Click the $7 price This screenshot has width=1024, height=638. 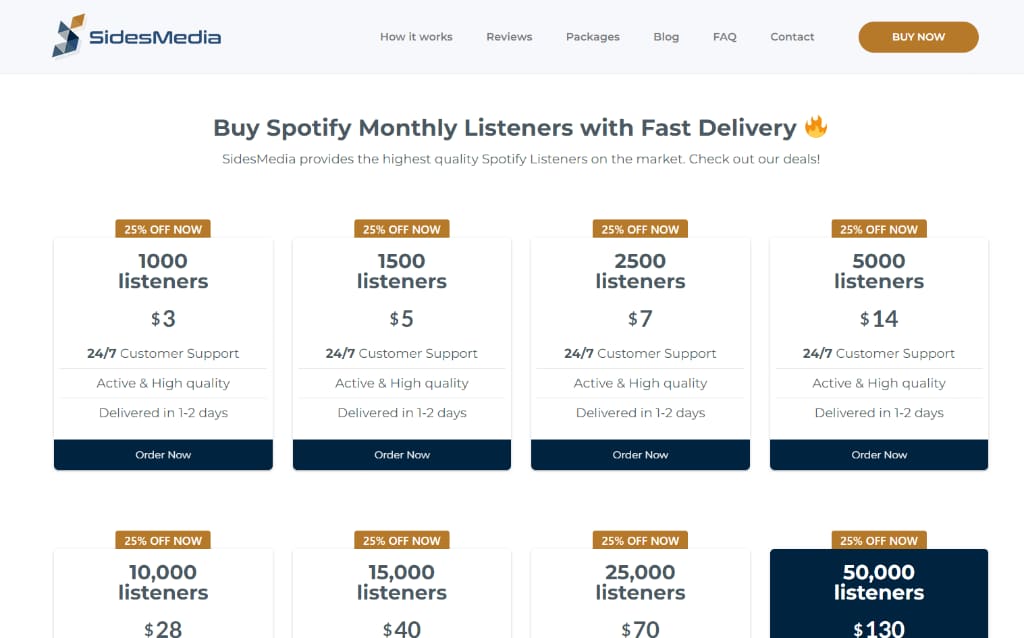click(640, 319)
